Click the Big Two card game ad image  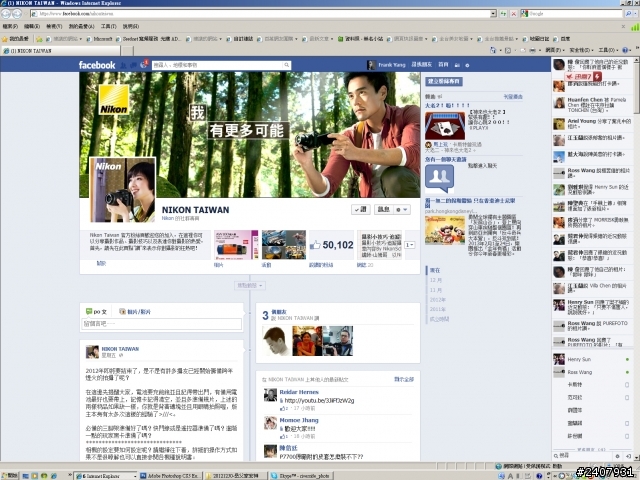pyautogui.click(x=445, y=126)
